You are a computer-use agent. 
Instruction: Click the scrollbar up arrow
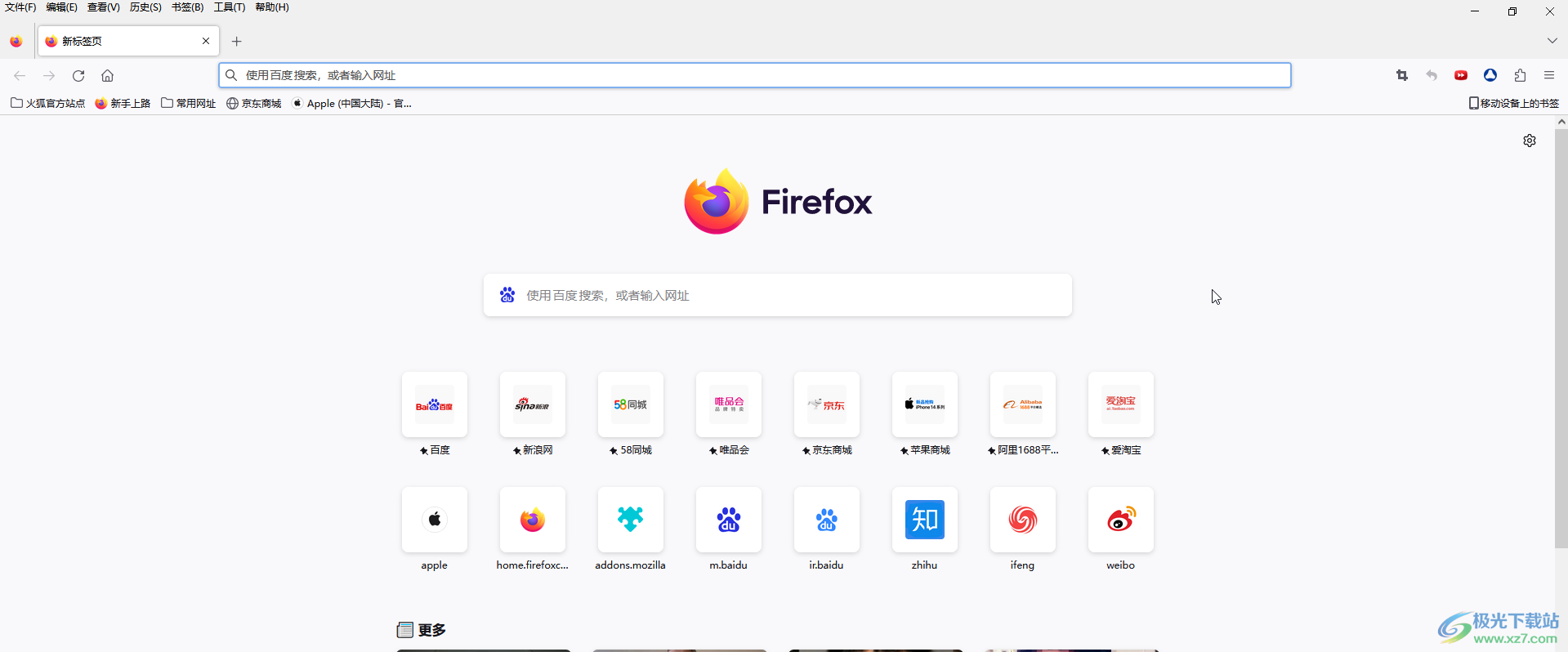point(1561,122)
